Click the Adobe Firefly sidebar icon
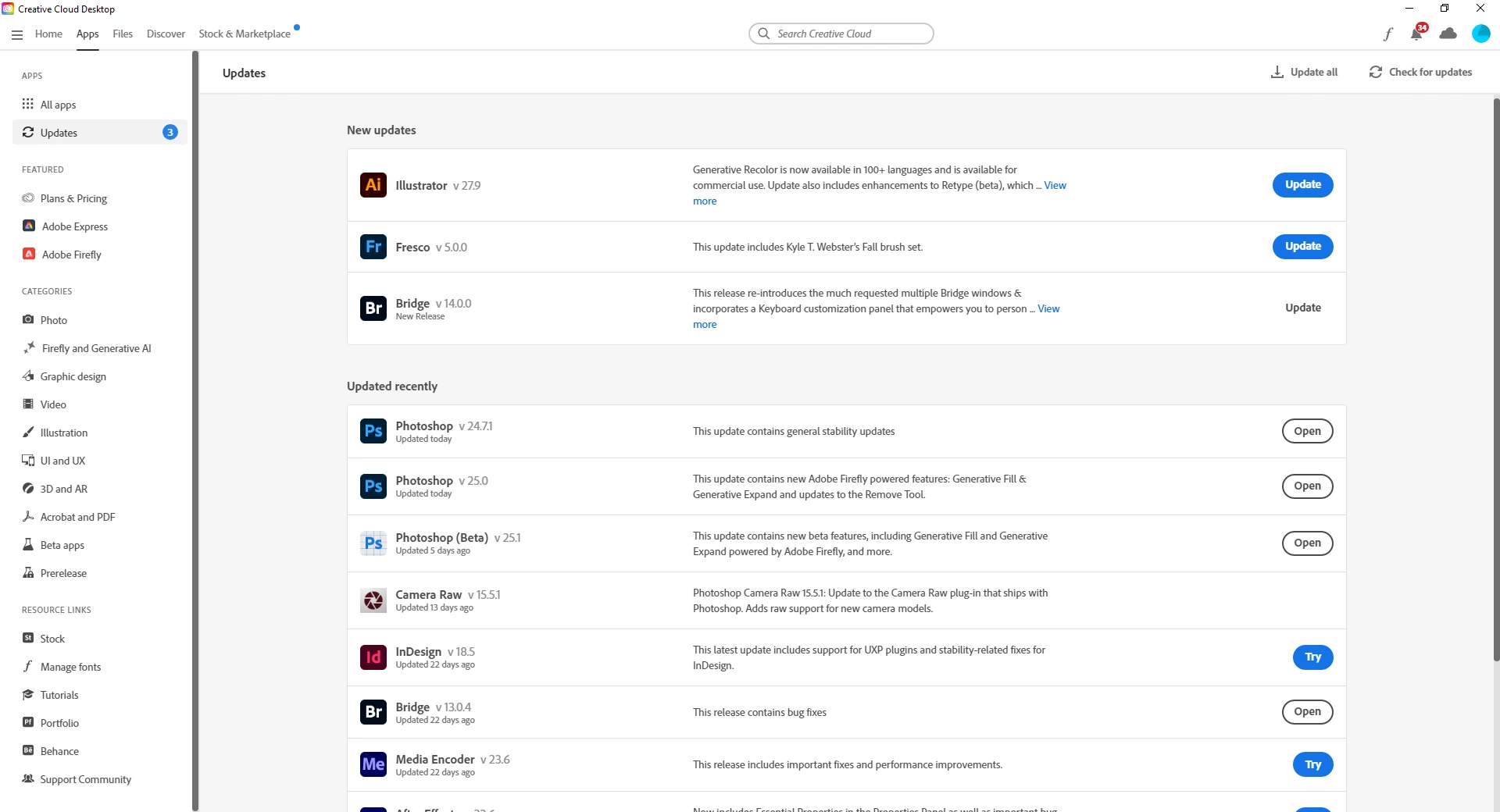Screen dimensions: 1500x812 29,254
